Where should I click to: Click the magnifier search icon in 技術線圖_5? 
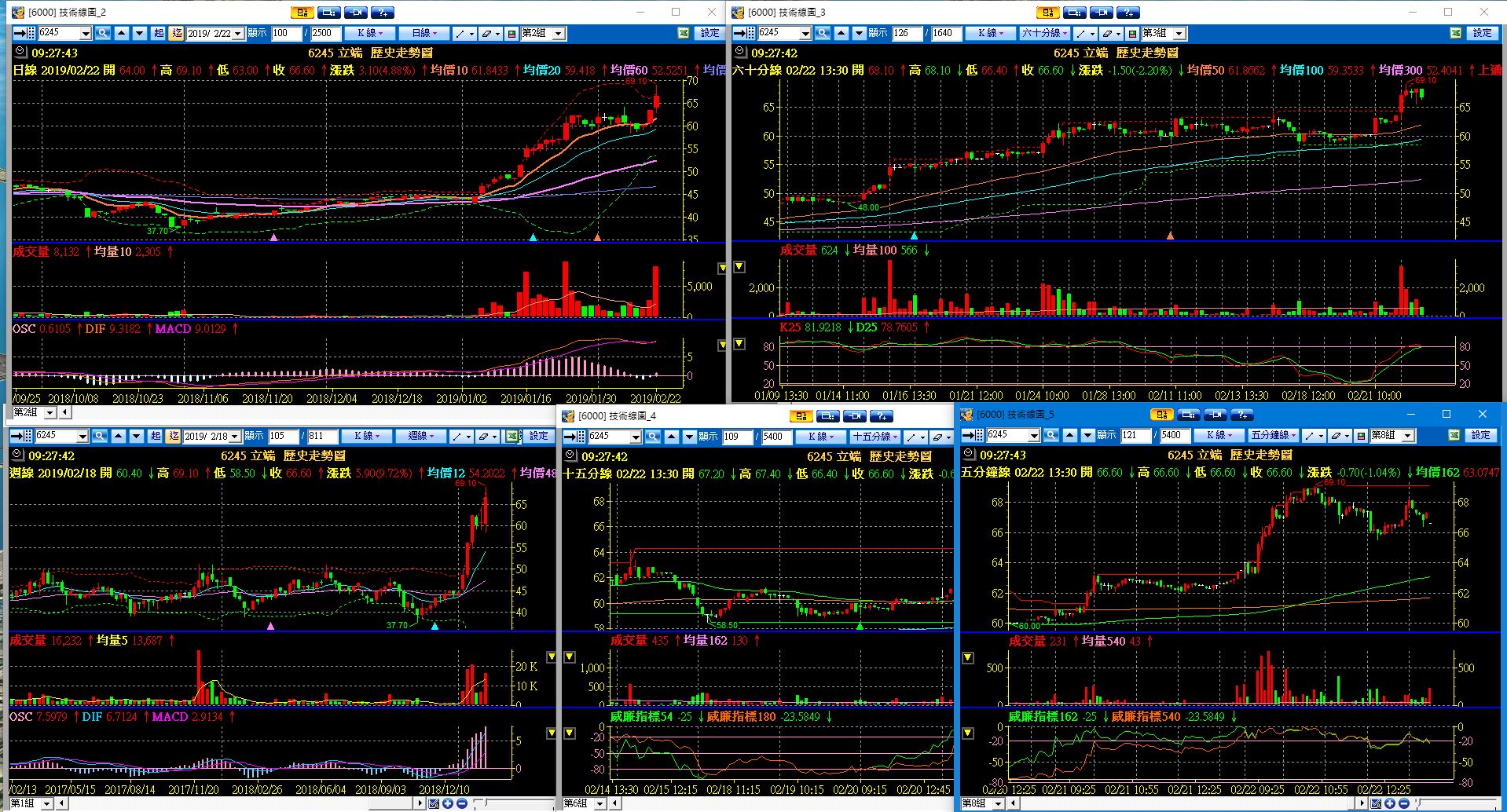pyautogui.click(x=1050, y=435)
